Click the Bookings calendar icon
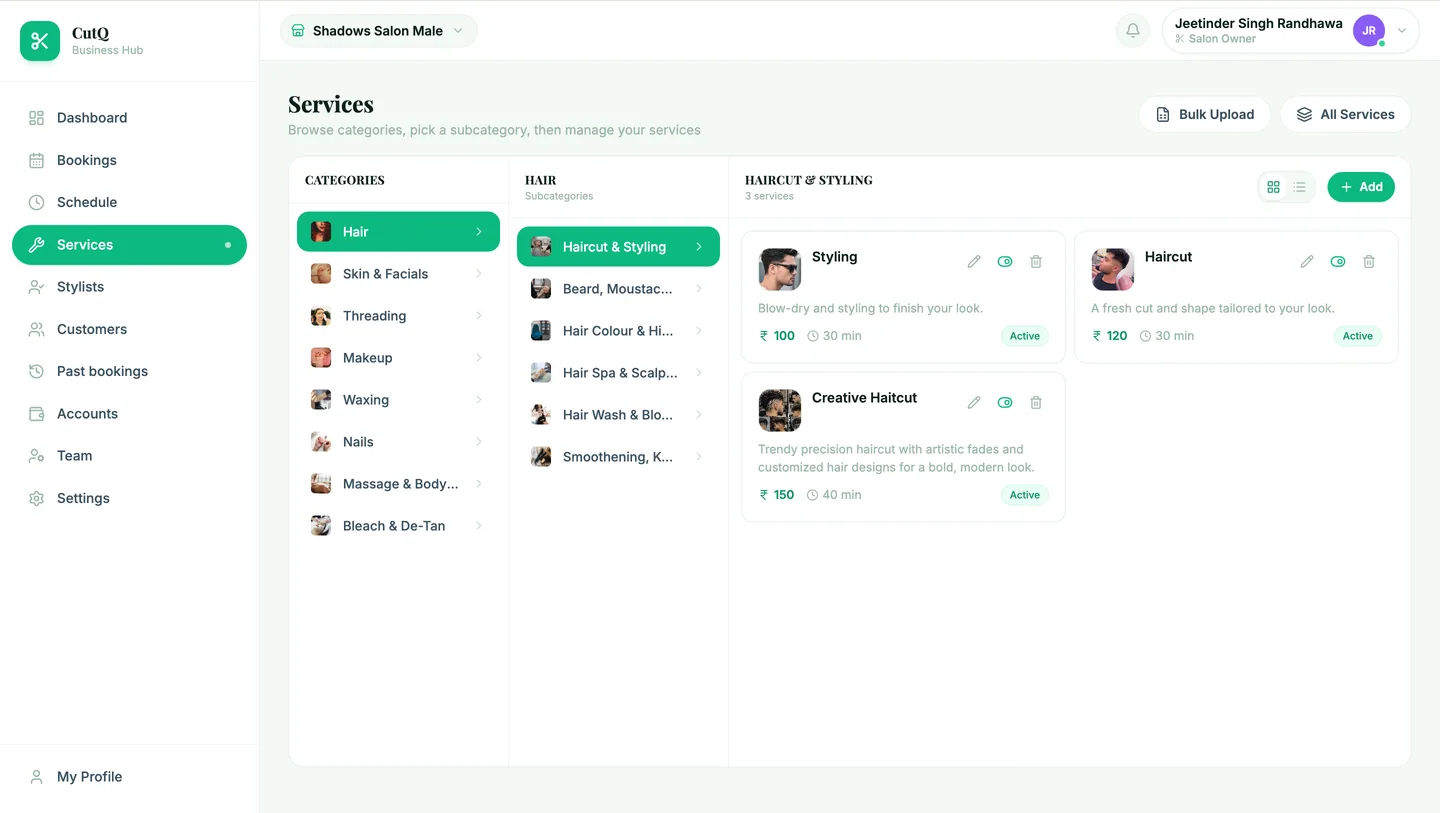Screen dimensions: 1440x813 (37, 160)
